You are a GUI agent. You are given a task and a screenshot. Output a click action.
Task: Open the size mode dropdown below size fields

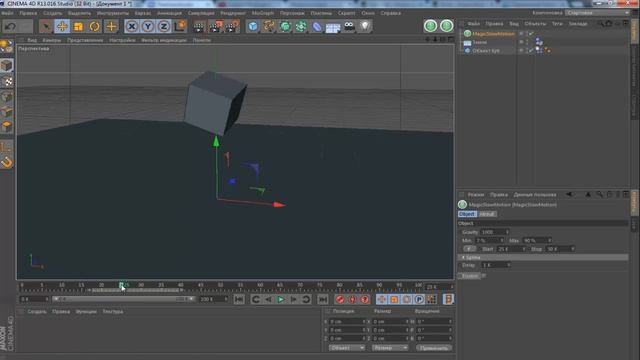tap(390, 348)
